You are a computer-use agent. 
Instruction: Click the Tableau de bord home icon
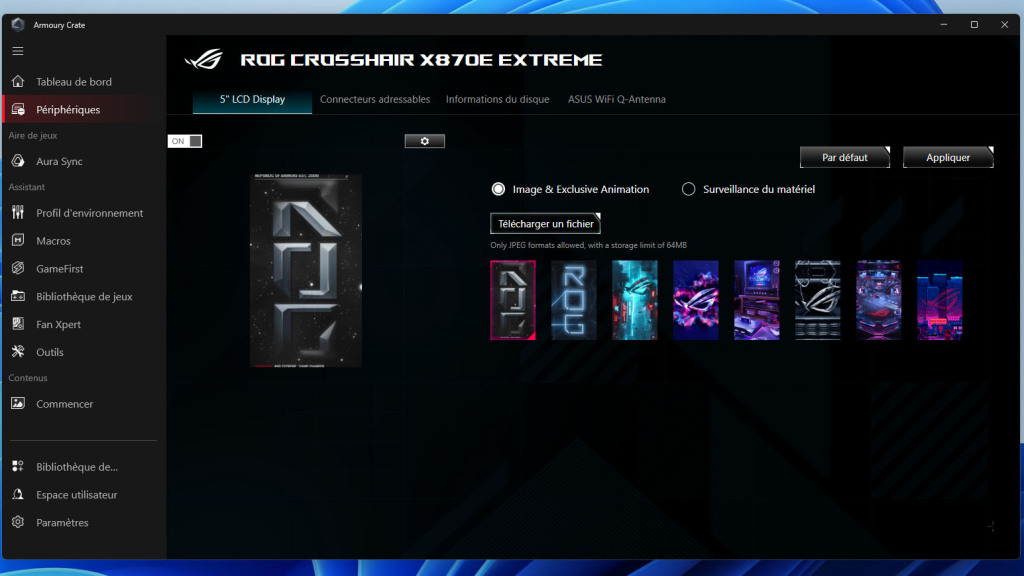(18, 82)
